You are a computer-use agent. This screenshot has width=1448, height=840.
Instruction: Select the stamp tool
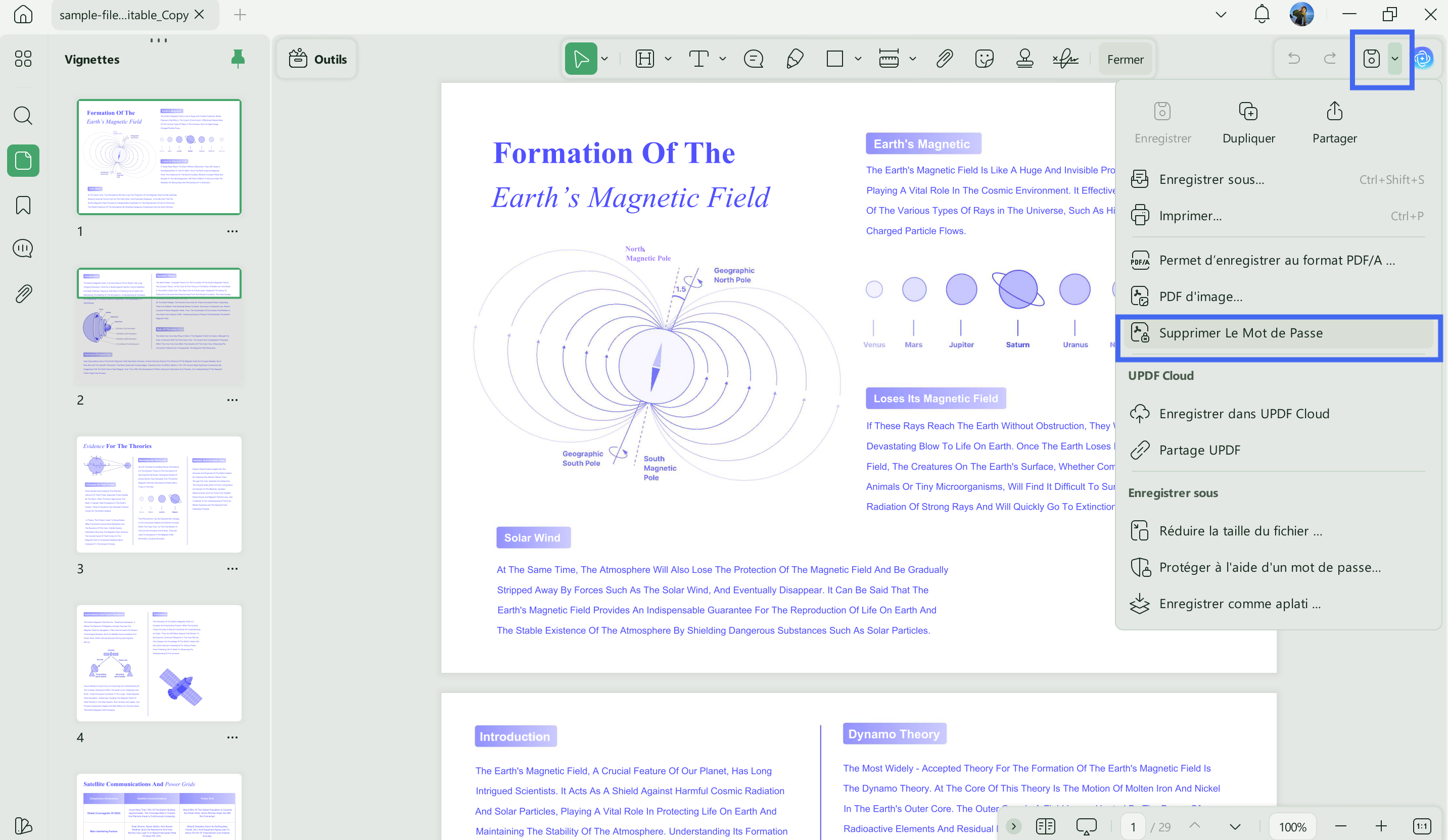click(x=1024, y=59)
